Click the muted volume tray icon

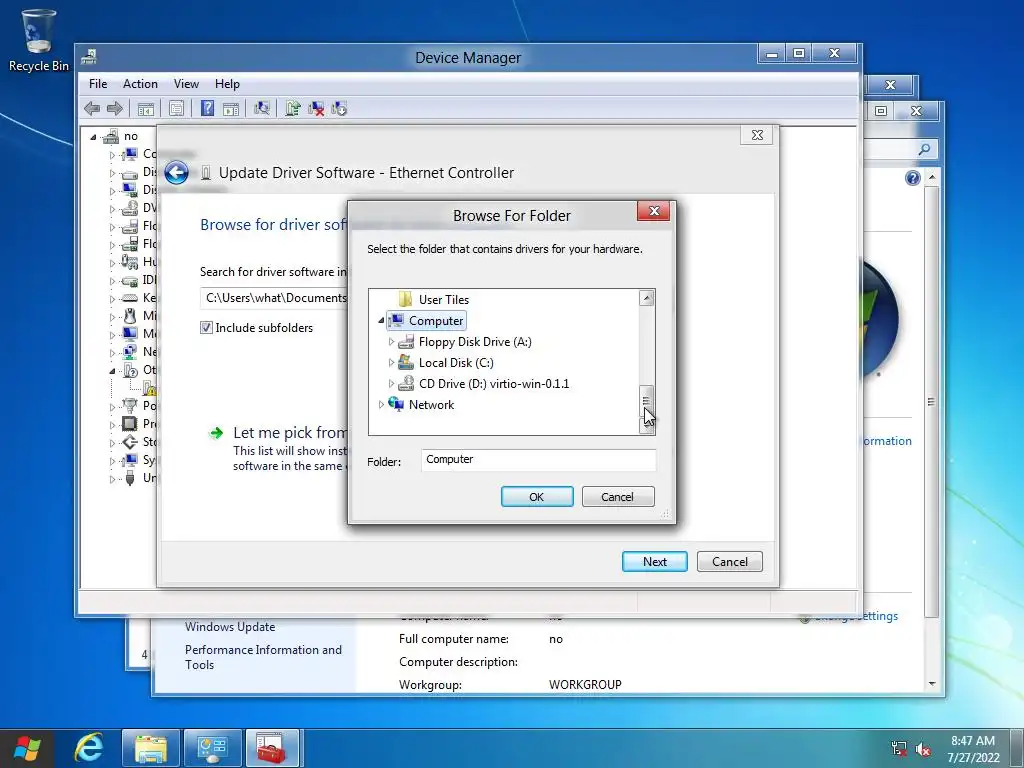[x=923, y=749]
